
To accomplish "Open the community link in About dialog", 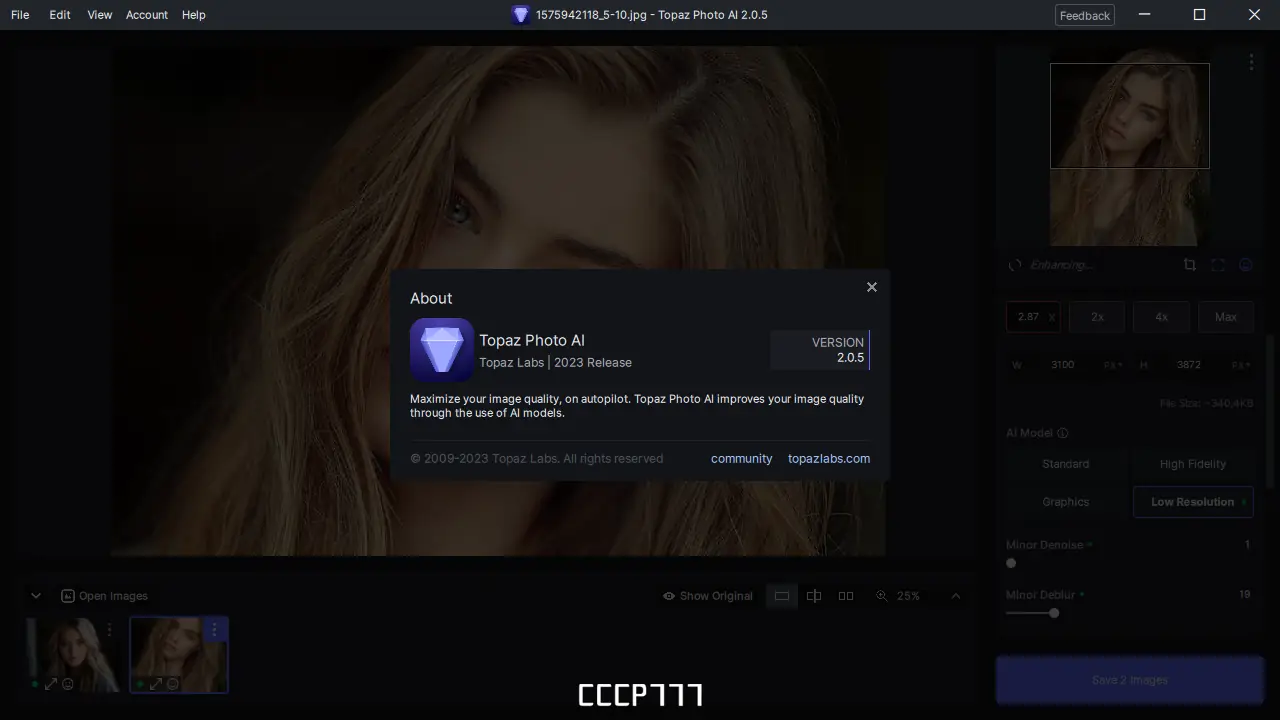I will (741, 459).
